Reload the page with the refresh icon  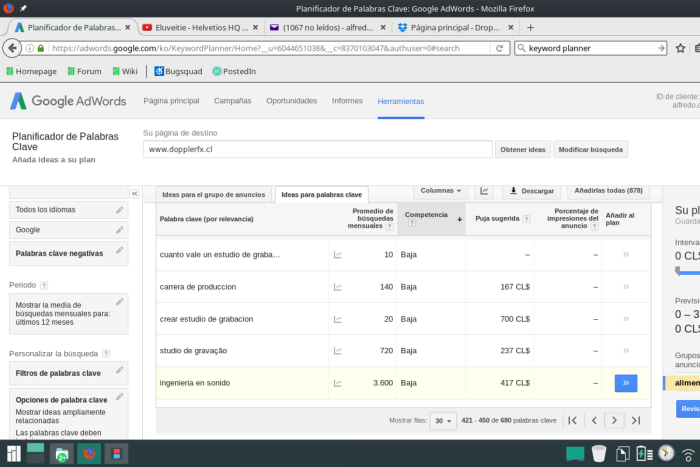500,48
